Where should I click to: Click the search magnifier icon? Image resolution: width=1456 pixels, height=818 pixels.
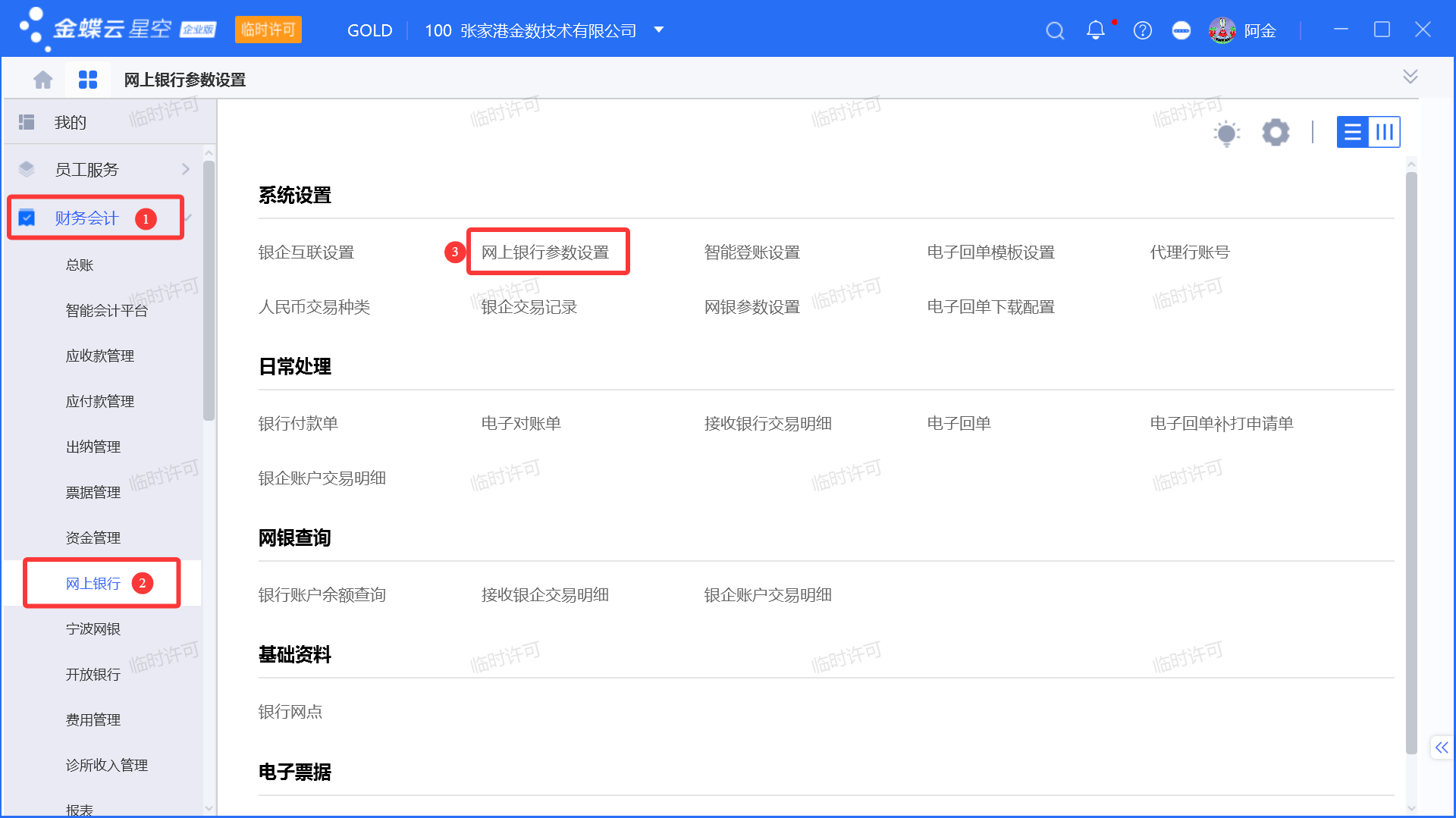tap(1055, 30)
